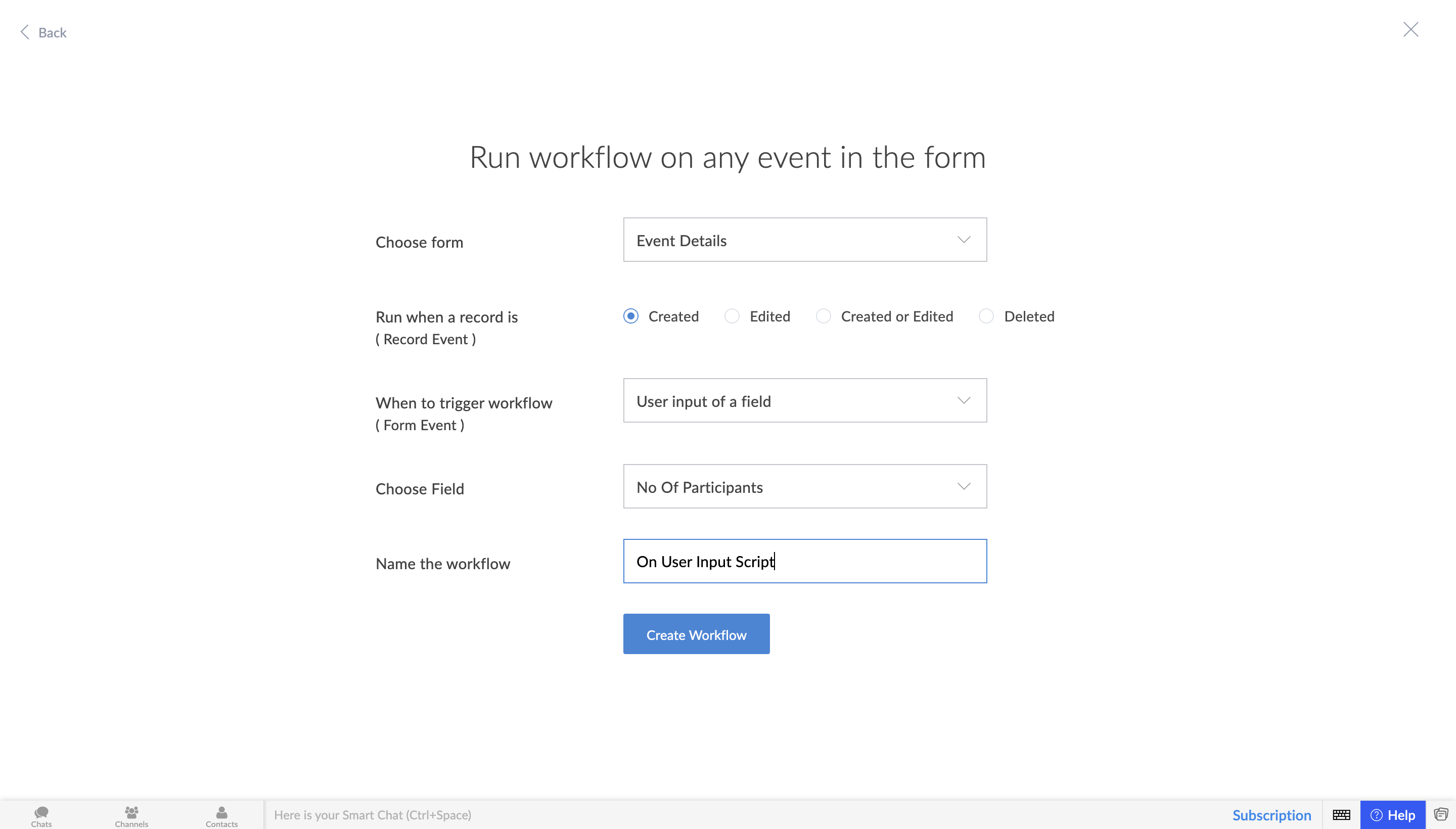The width and height of the screenshot is (1456, 829).
Task: Click the Back link text
Action: [53, 32]
